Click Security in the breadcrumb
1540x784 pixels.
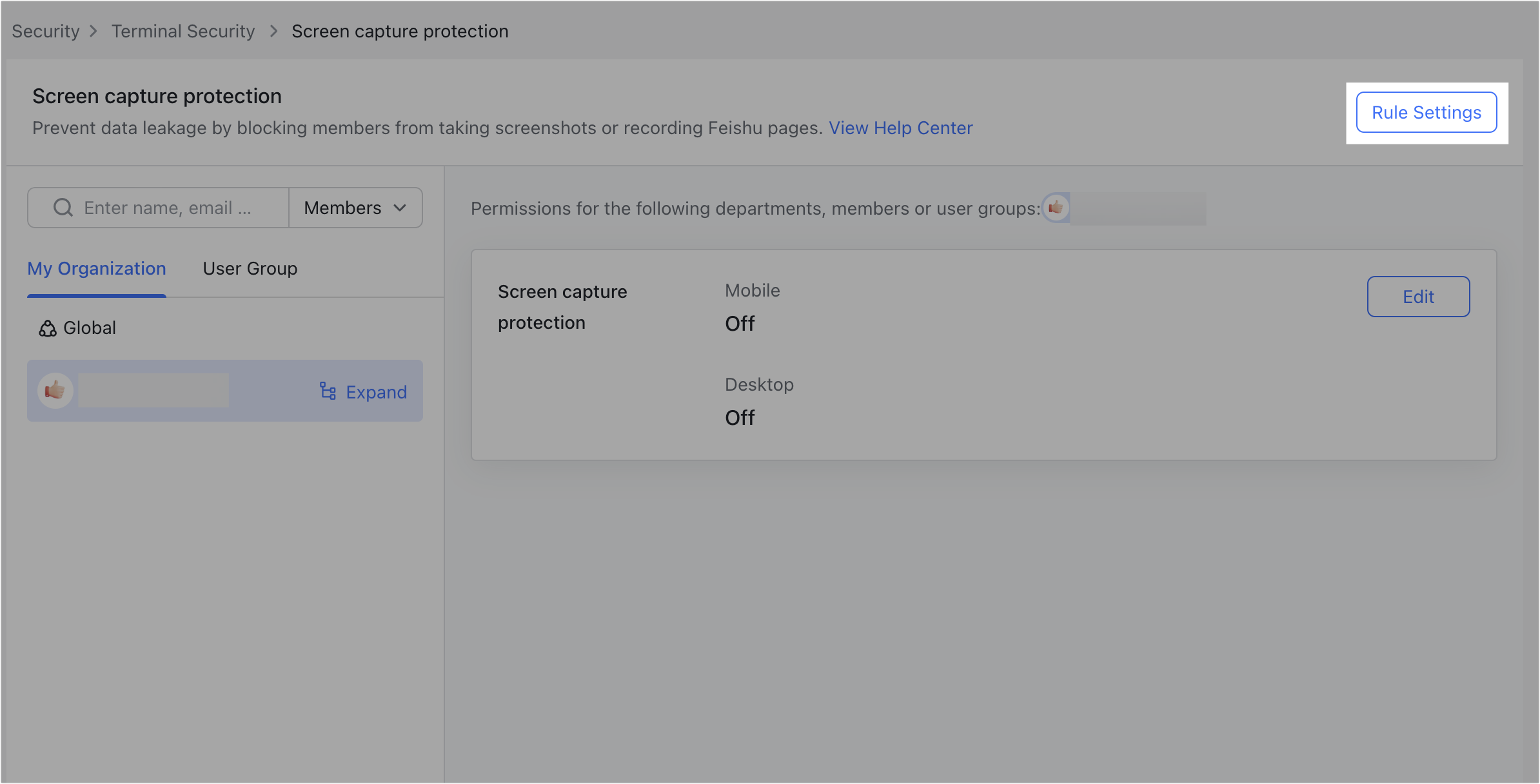coord(46,31)
